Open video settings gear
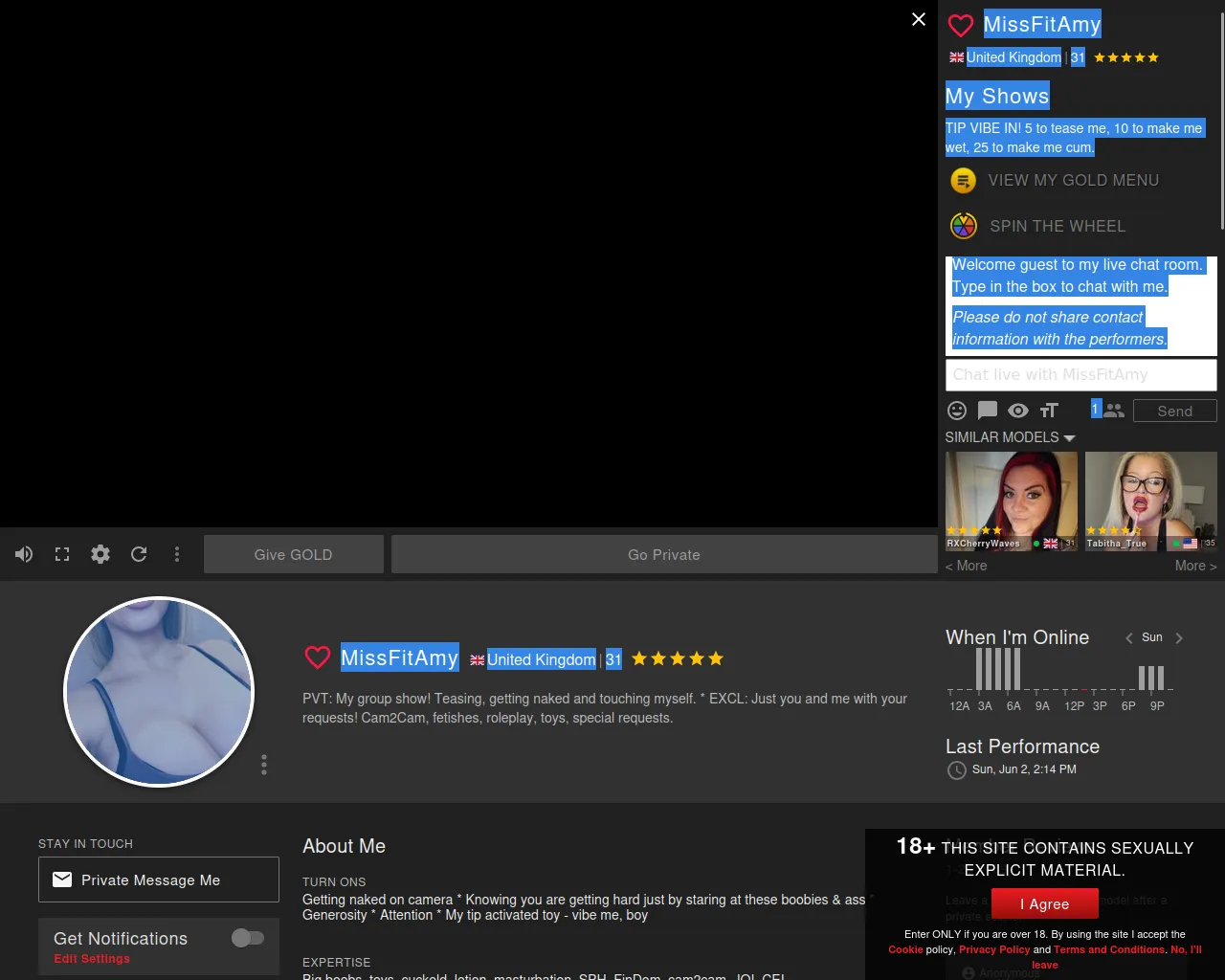Screen dimensions: 1225x980 (x=100, y=554)
